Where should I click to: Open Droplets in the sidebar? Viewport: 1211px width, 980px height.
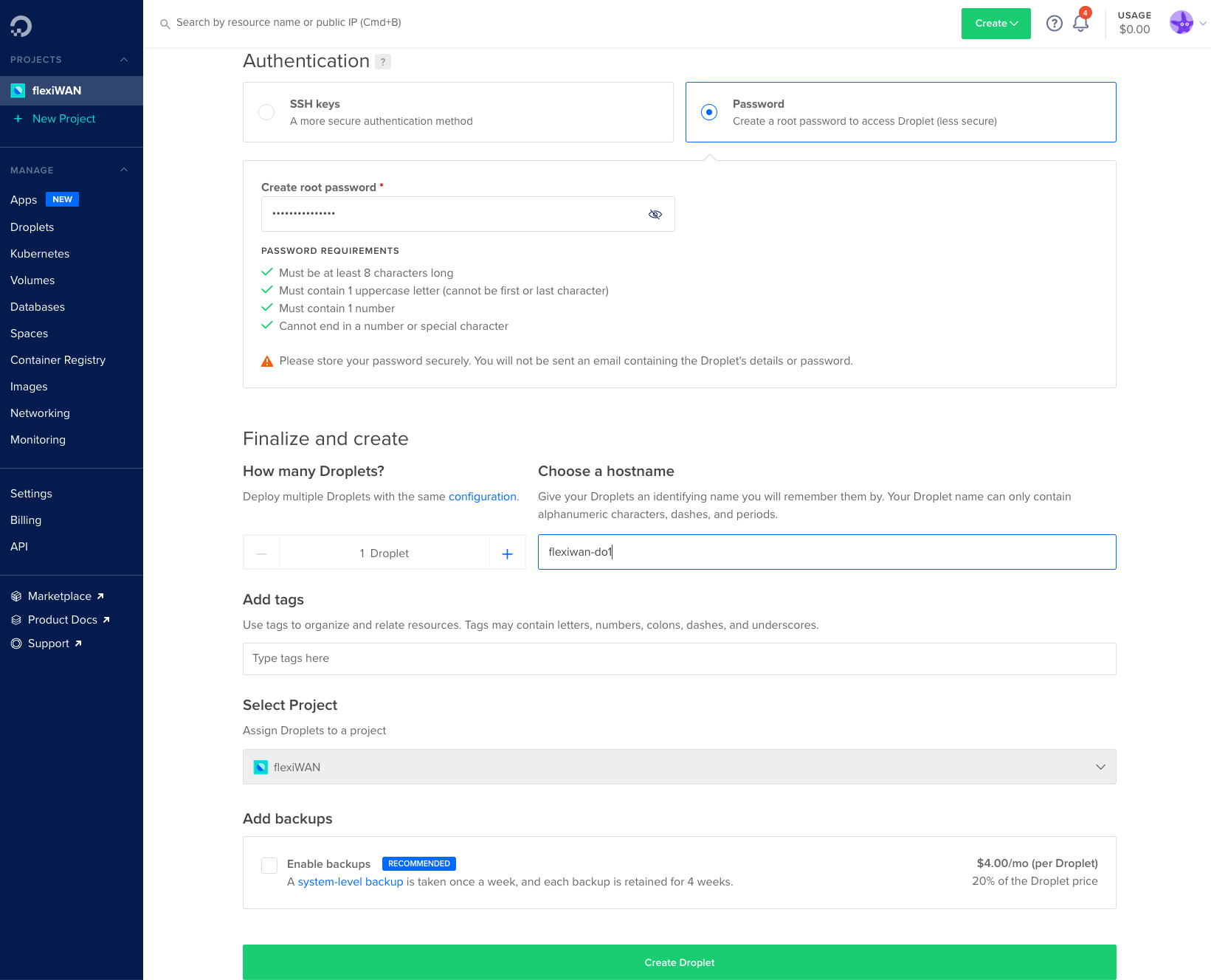(32, 227)
